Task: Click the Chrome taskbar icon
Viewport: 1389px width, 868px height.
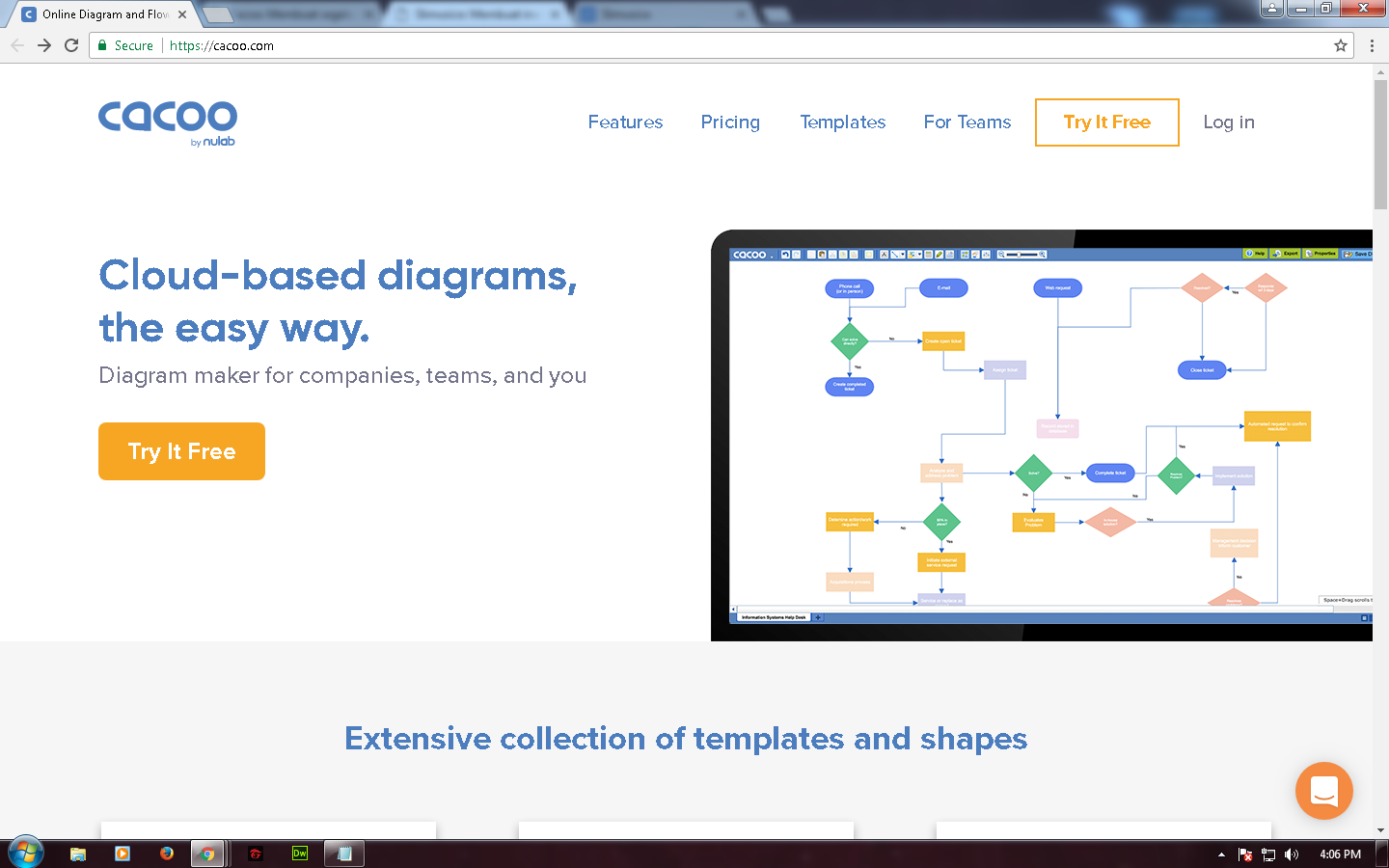Action: pyautogui.click(x=207, y=854)
